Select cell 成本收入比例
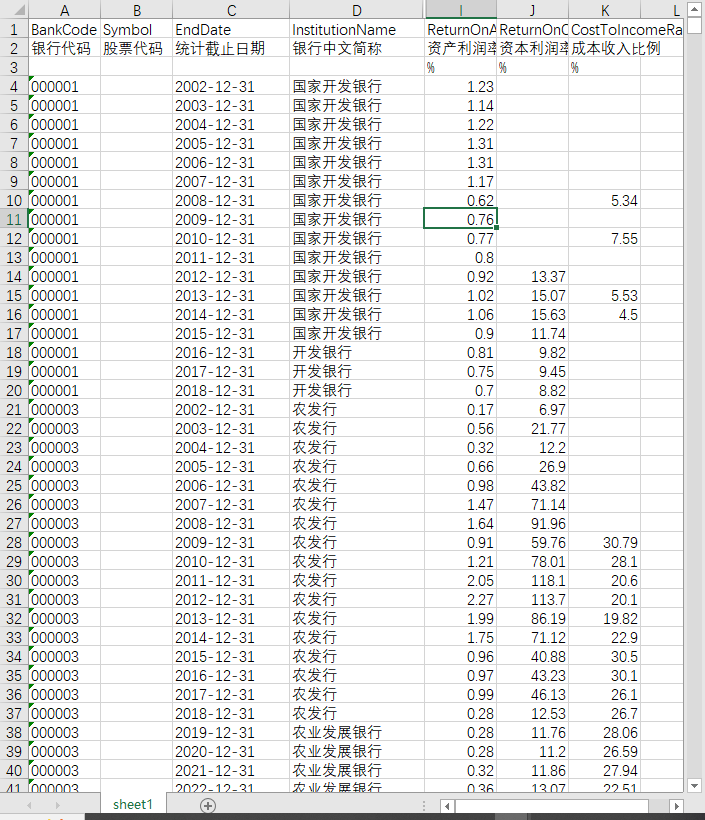 (605, 48)
